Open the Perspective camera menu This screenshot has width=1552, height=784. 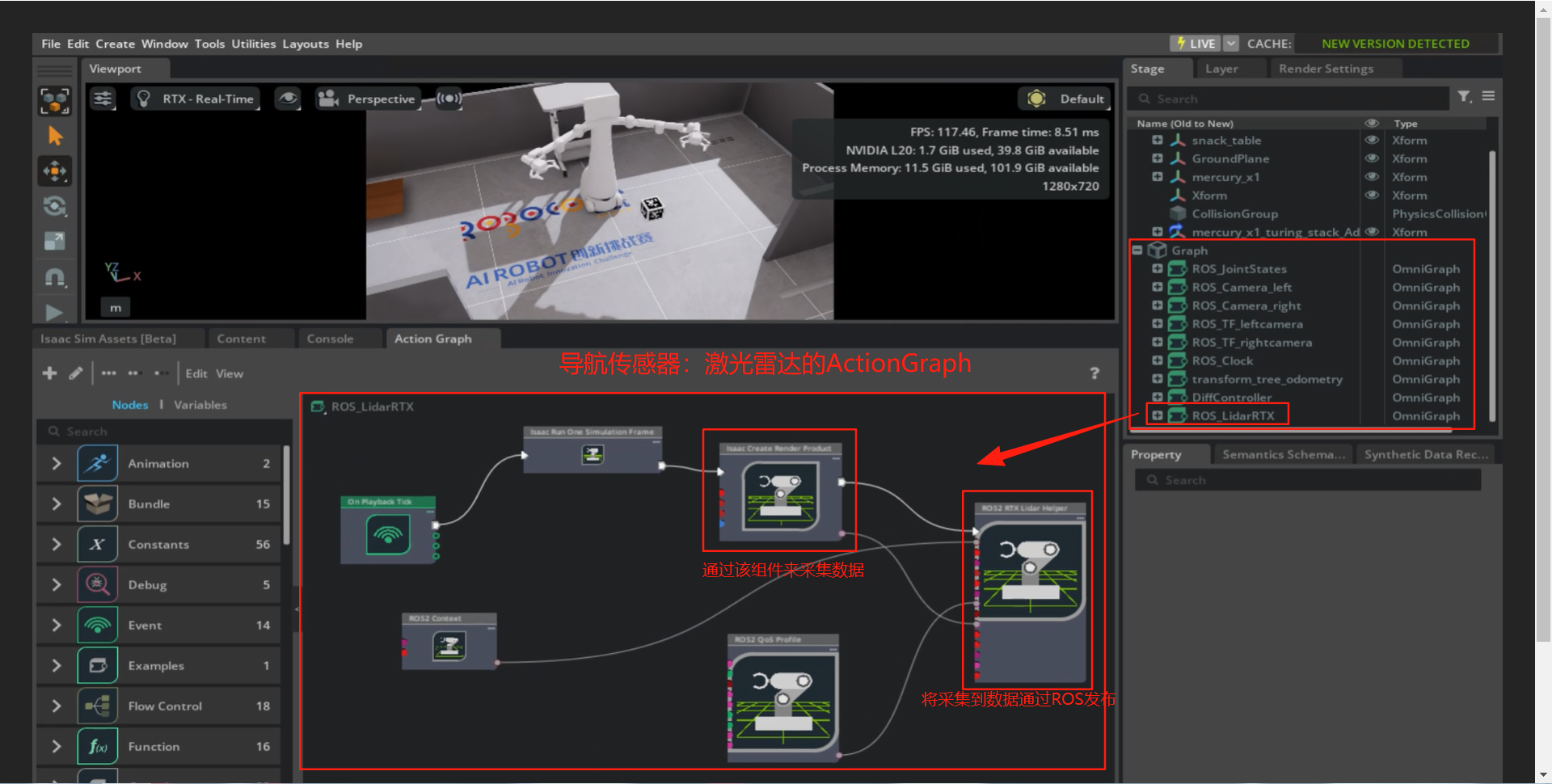click(368, 99)
